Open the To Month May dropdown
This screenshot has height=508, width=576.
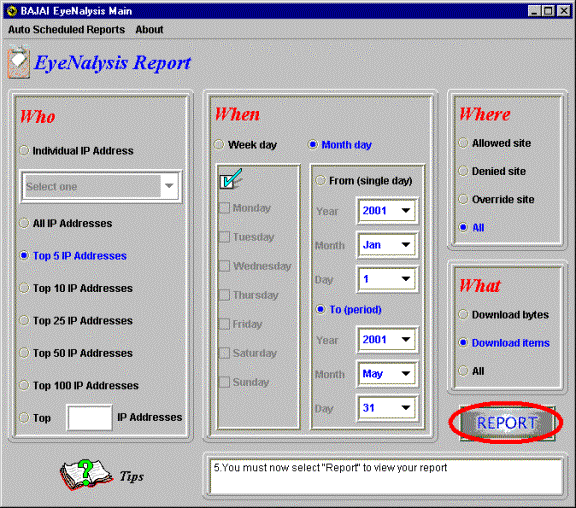point(387,374)
